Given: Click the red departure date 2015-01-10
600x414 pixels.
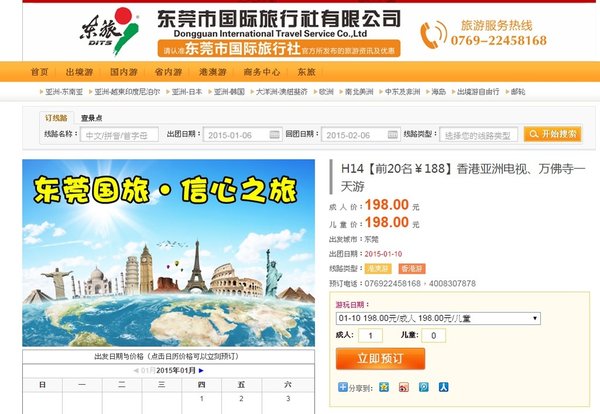Looking at the screenshot, I should [x=383, y=254].
